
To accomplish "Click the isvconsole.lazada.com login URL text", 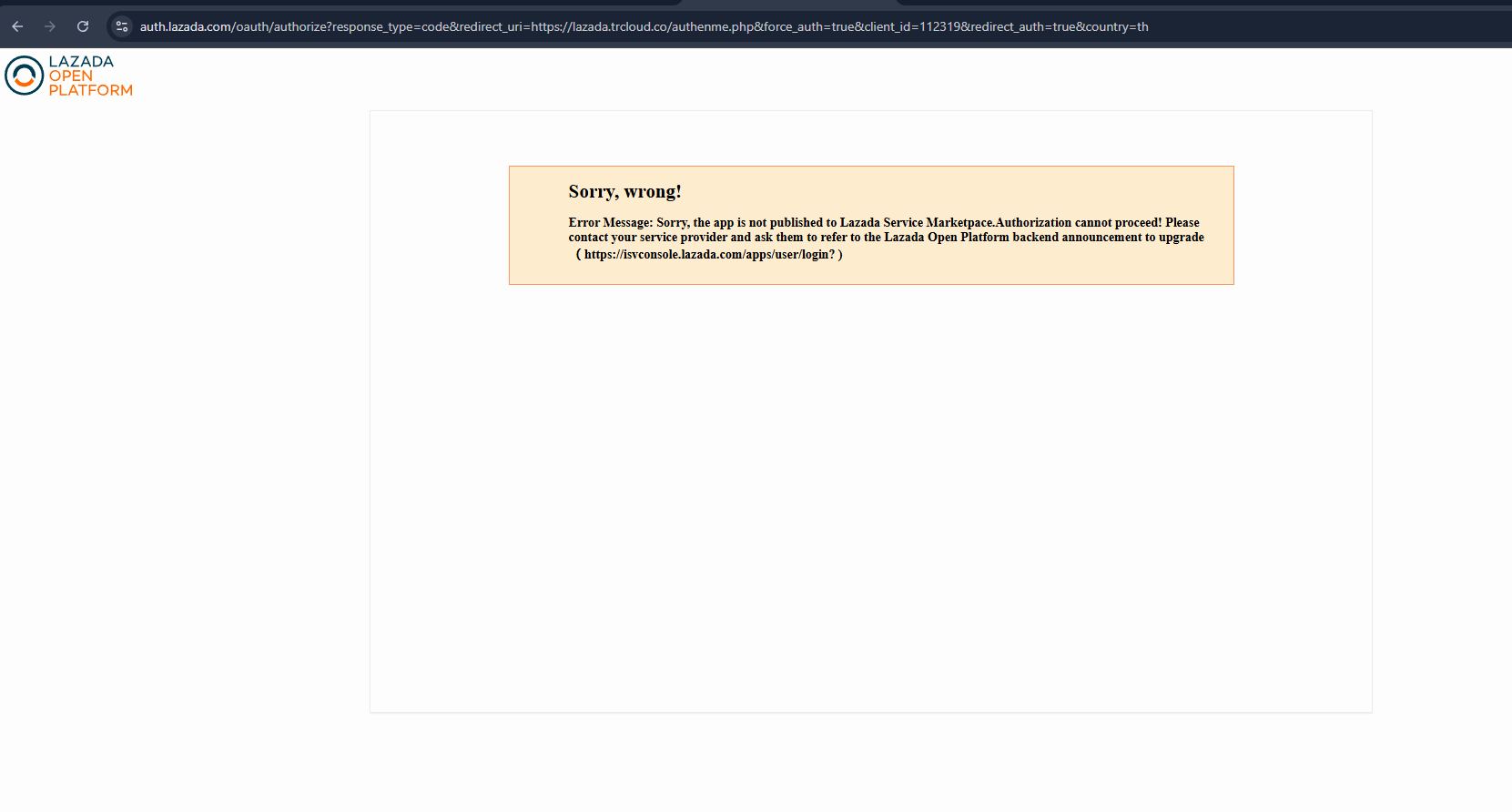I will click(x=709, y=255).
